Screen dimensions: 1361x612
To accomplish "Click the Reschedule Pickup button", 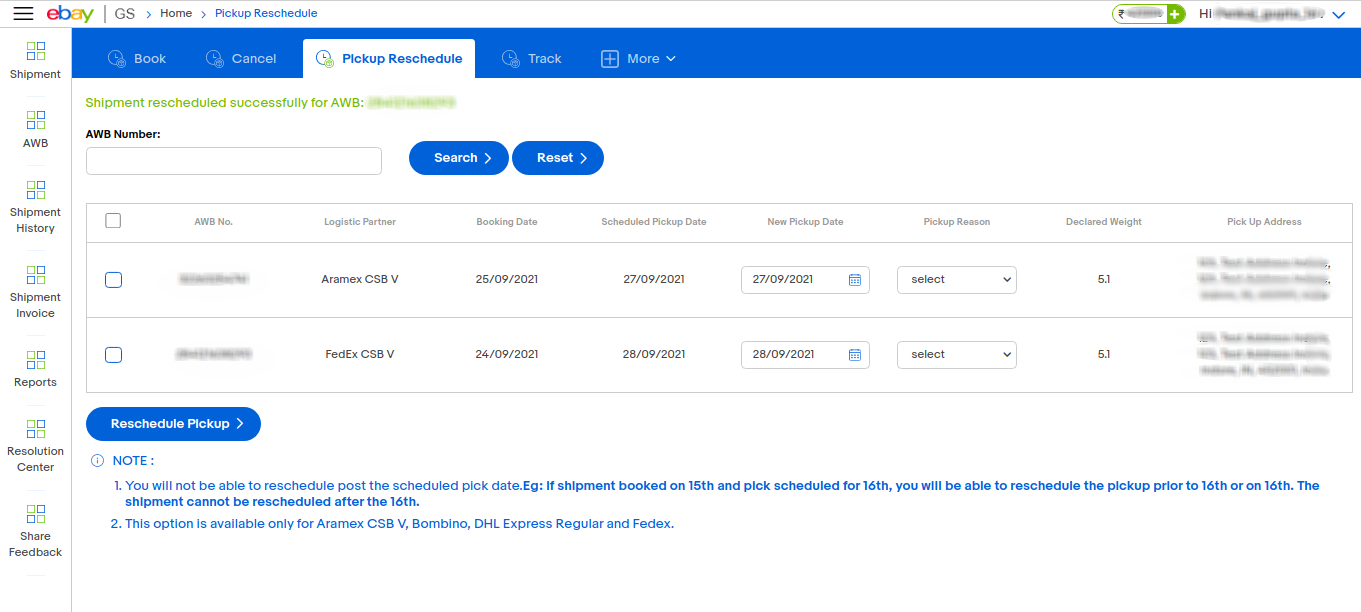I will [x=172, y=423].
